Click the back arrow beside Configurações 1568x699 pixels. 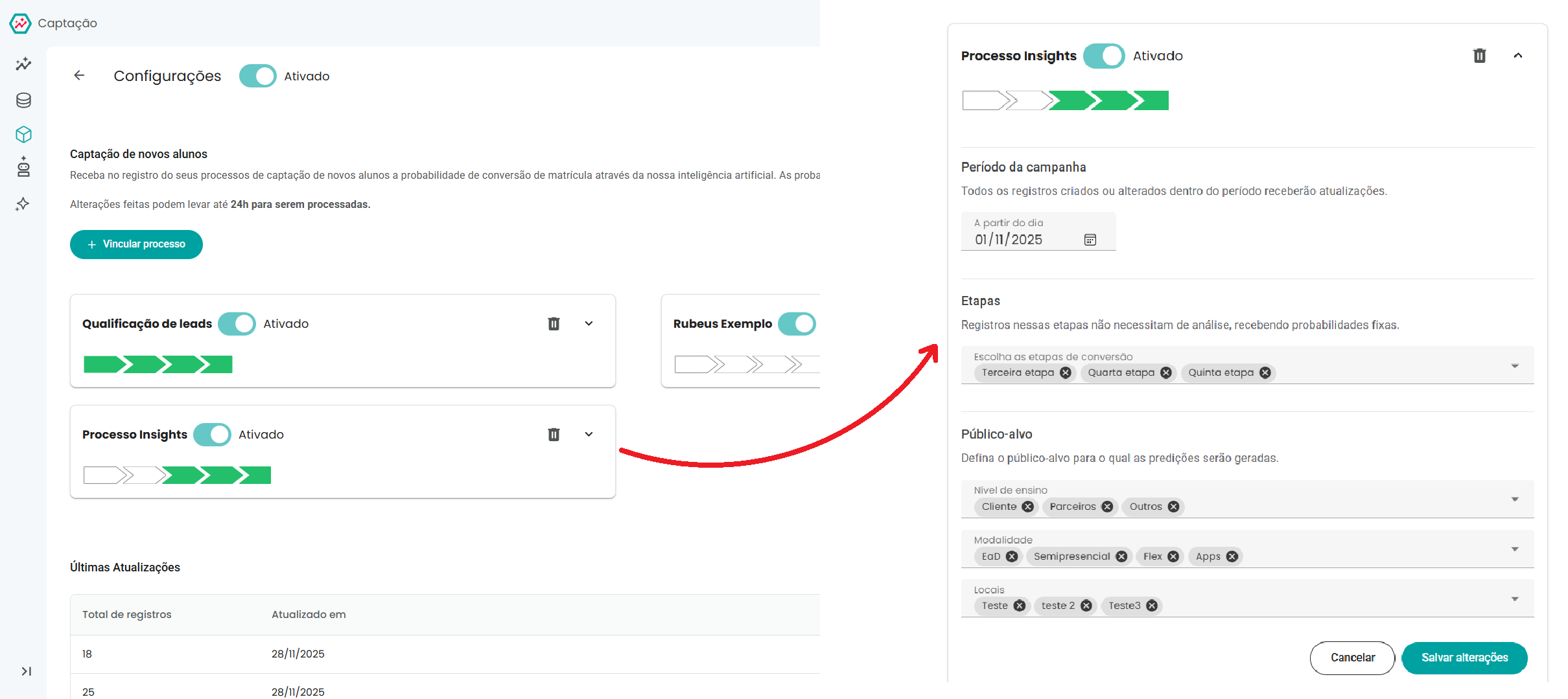pos(79,76)
